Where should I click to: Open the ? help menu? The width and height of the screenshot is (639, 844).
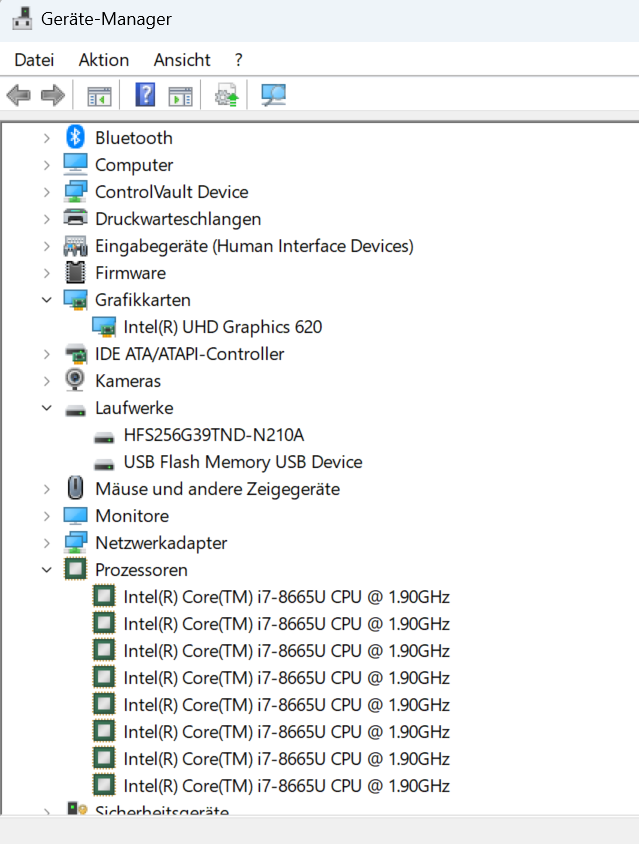click(x=238, y=60)
